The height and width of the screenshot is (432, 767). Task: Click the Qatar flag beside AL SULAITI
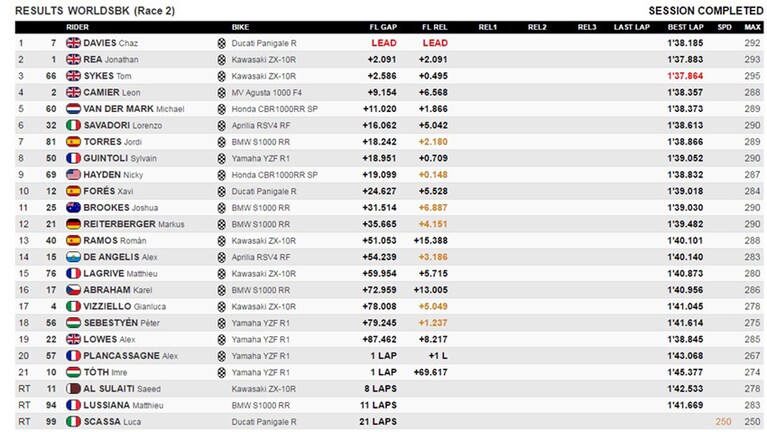[x=73, y=389]
